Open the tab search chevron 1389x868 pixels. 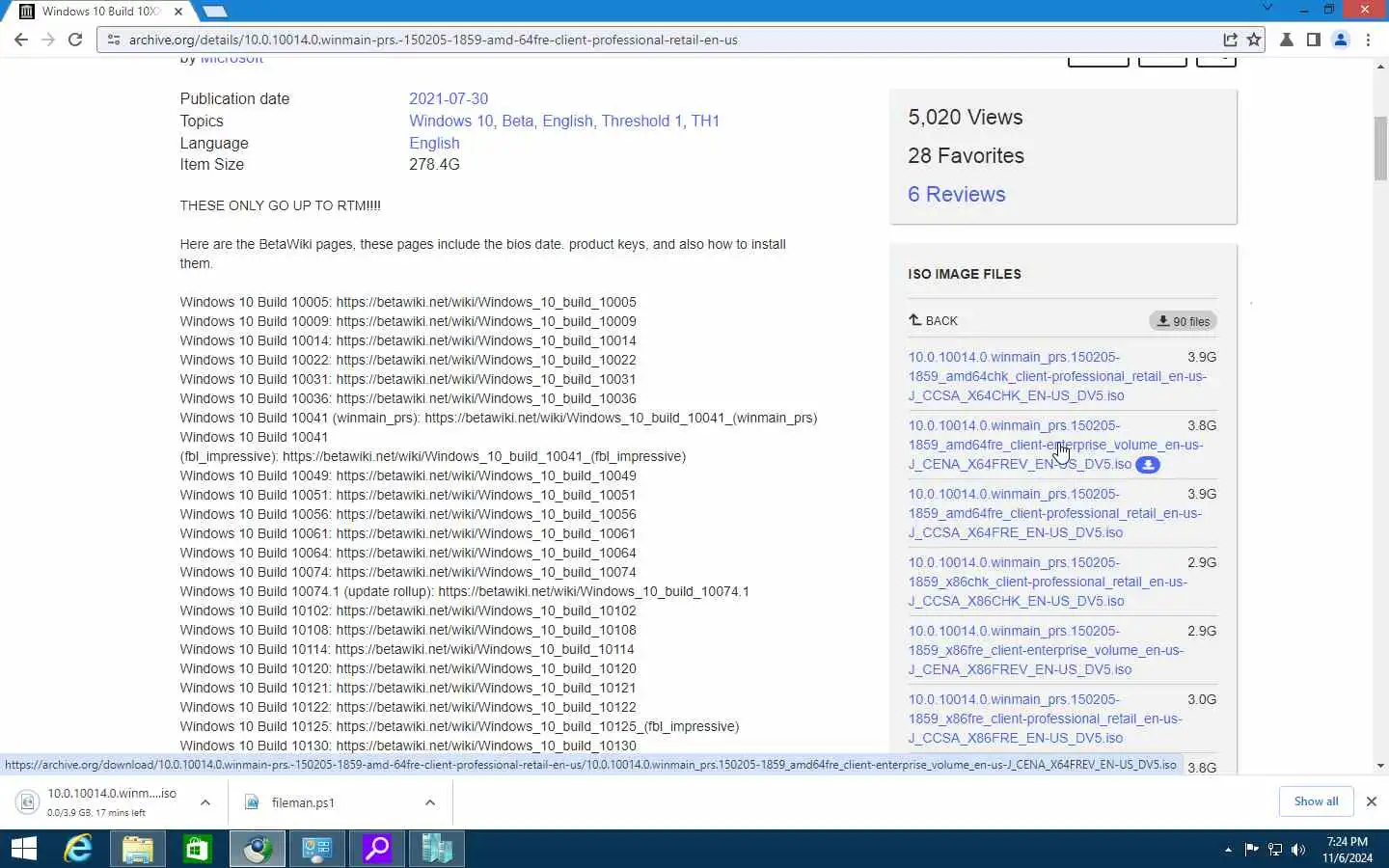[x=1267, y=9]
